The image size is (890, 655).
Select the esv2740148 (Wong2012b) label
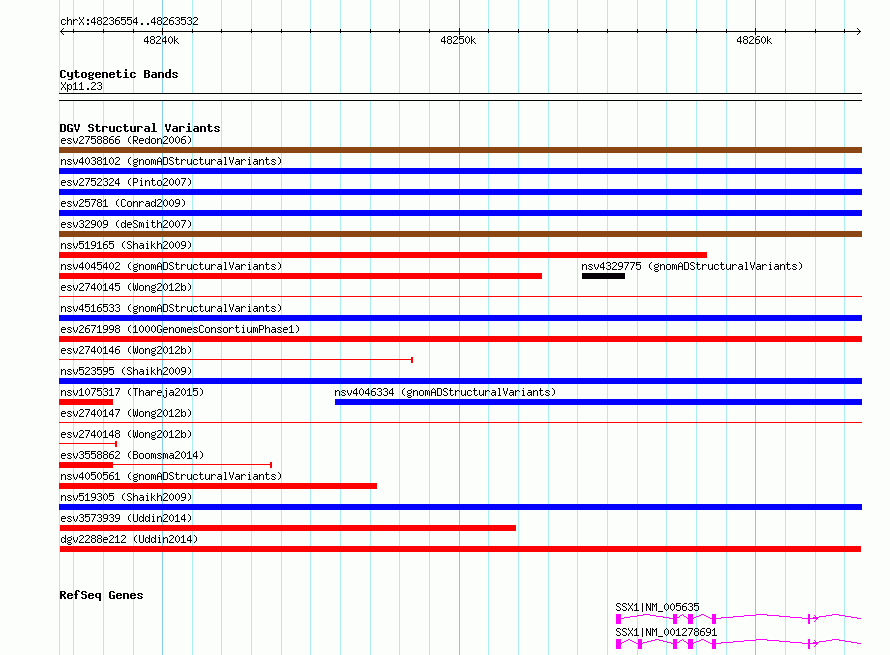point(126,434)
